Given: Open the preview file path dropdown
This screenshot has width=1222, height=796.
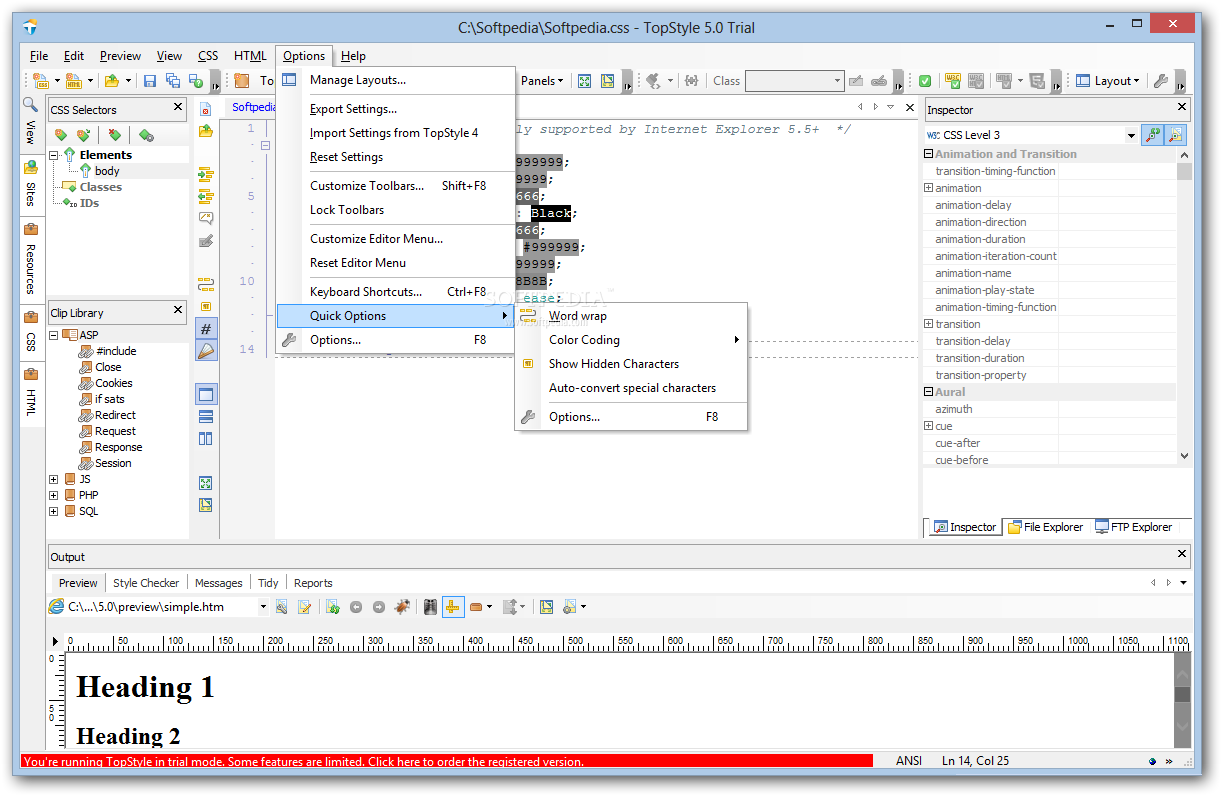Looking at the screenshot, I should (264, 607).
